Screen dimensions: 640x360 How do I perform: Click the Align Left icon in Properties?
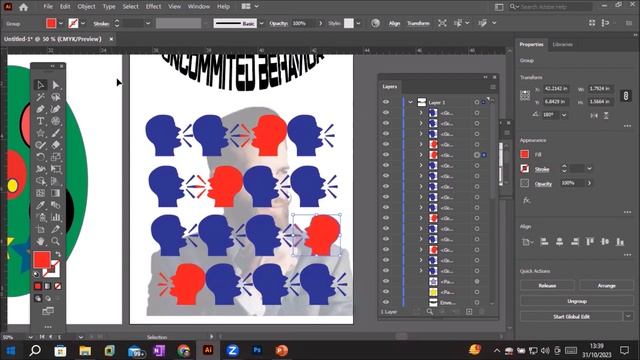click(x=544, y=242)
